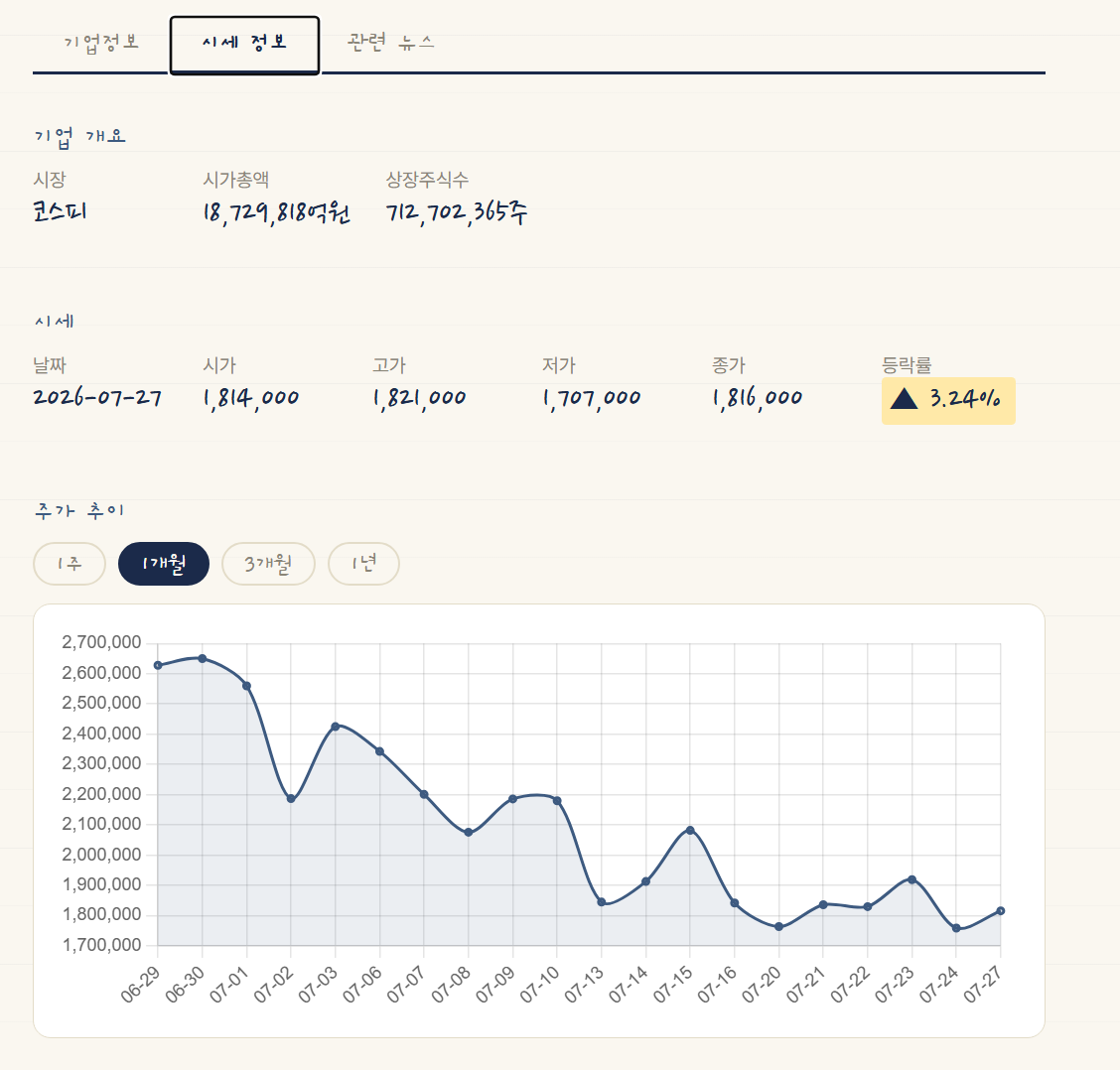Choose the 1년 chart range
This screenshot has width=1120, height=1070.
point(363,565)
